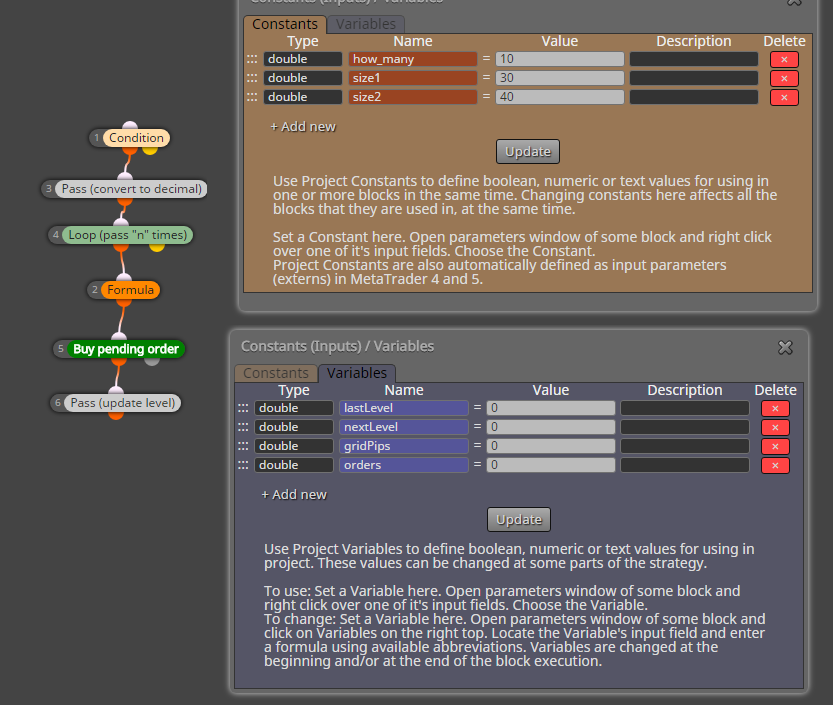Image resolution: width=833 pixels, height=705 pixels.
Task: Grab the drag handle of size2 row
Action: coord(252,97)
